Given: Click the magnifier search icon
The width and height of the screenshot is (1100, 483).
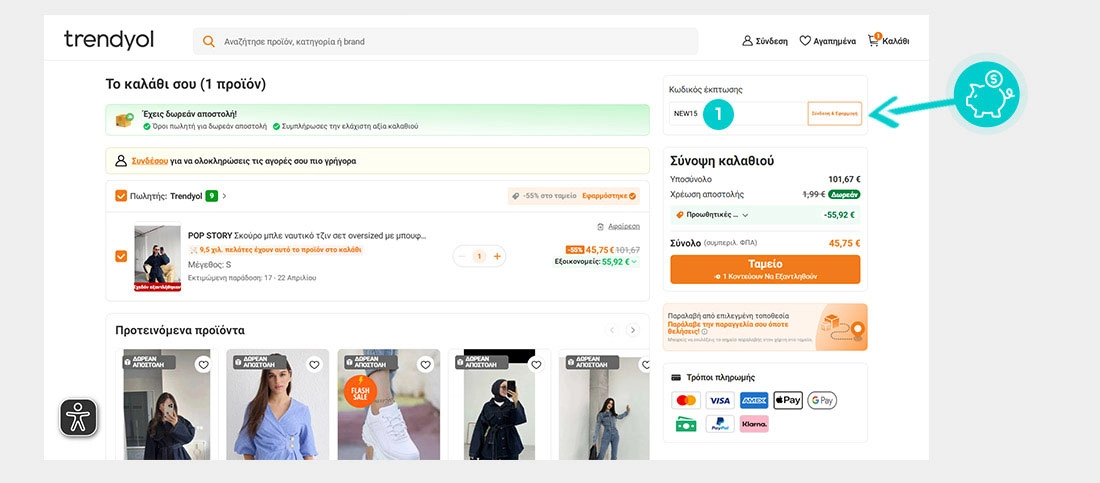Looking at the screenshot, I should click(208, 41).
